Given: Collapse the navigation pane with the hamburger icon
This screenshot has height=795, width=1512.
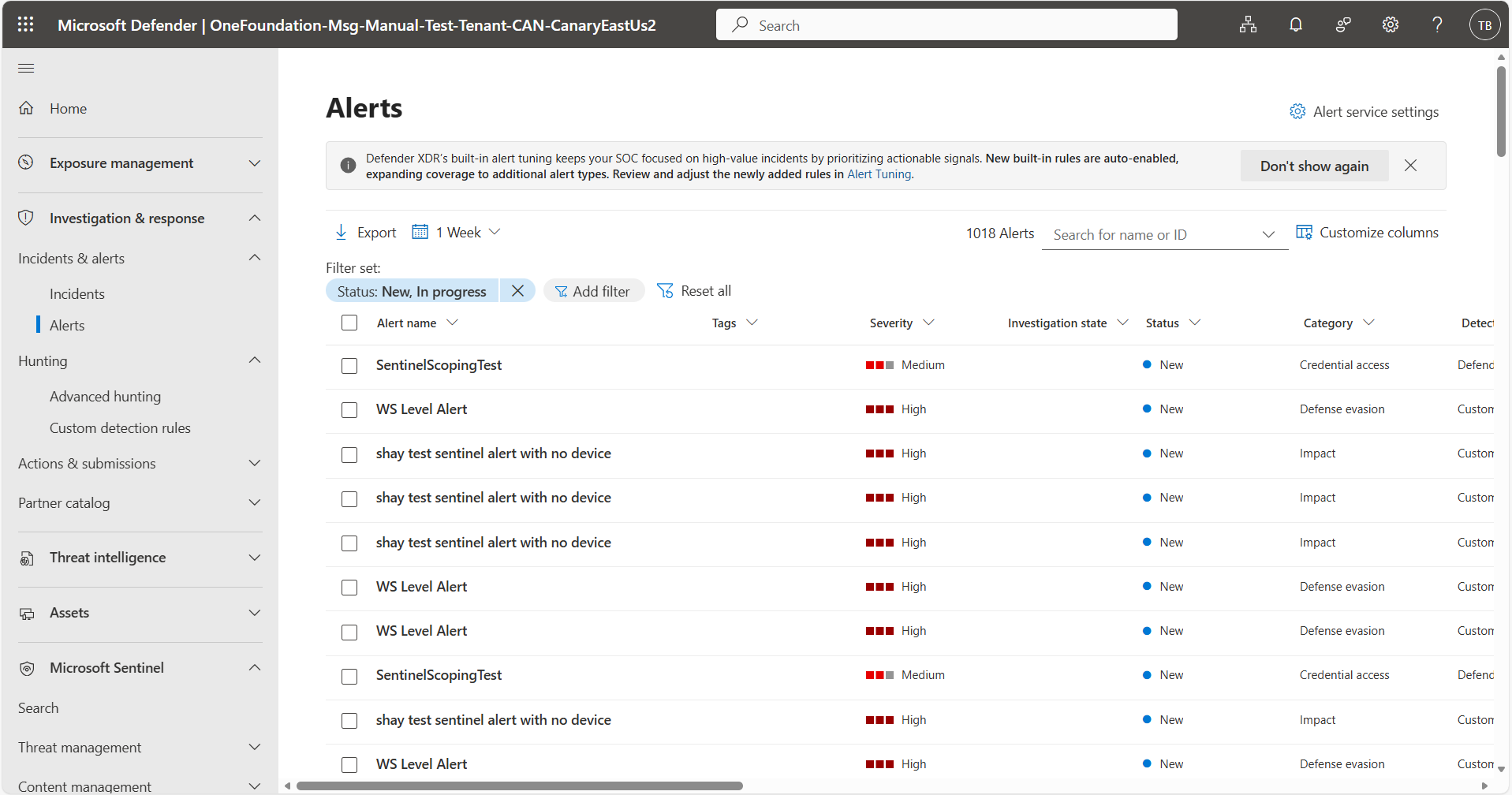Looking at the screenshot, I should [26, 68].
